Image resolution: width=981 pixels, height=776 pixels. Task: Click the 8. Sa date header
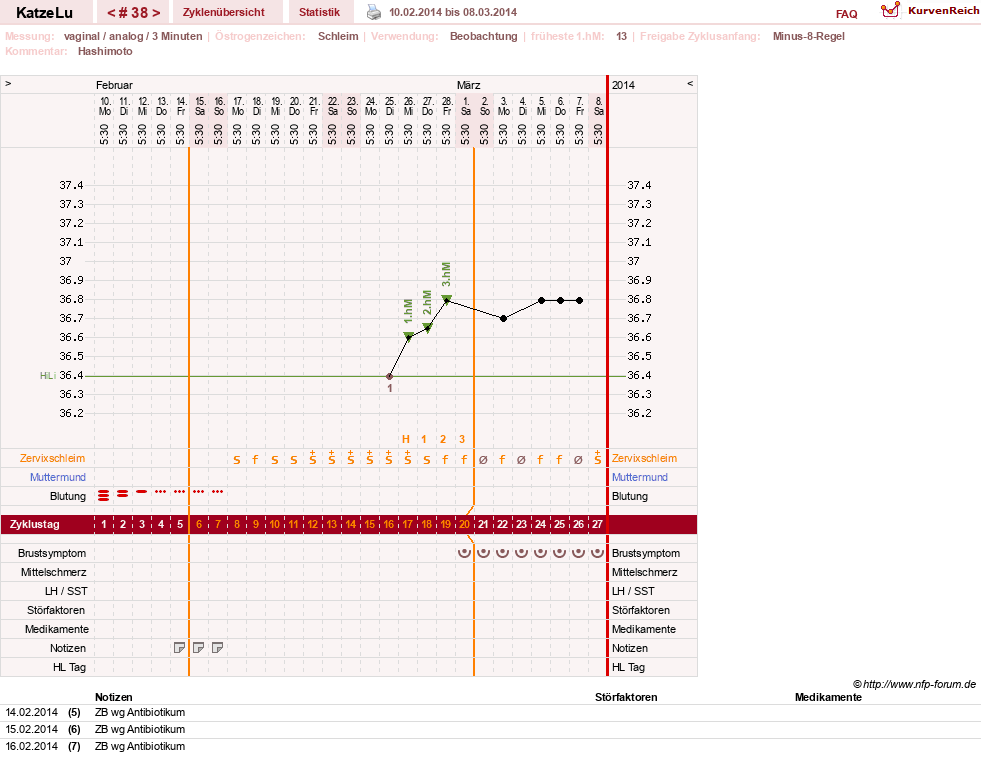click(599, 106)
